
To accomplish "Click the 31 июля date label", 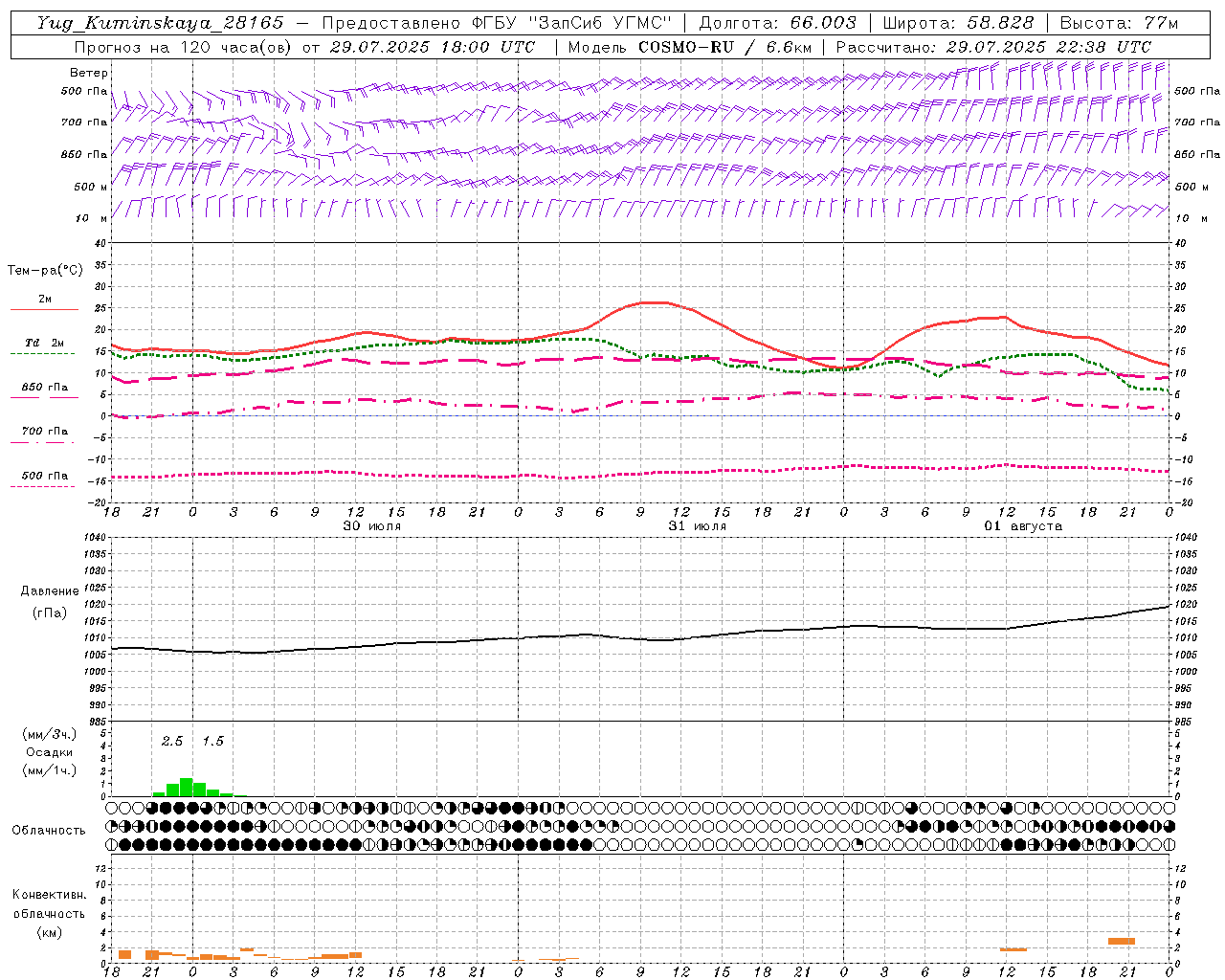I will coord(697,526).
